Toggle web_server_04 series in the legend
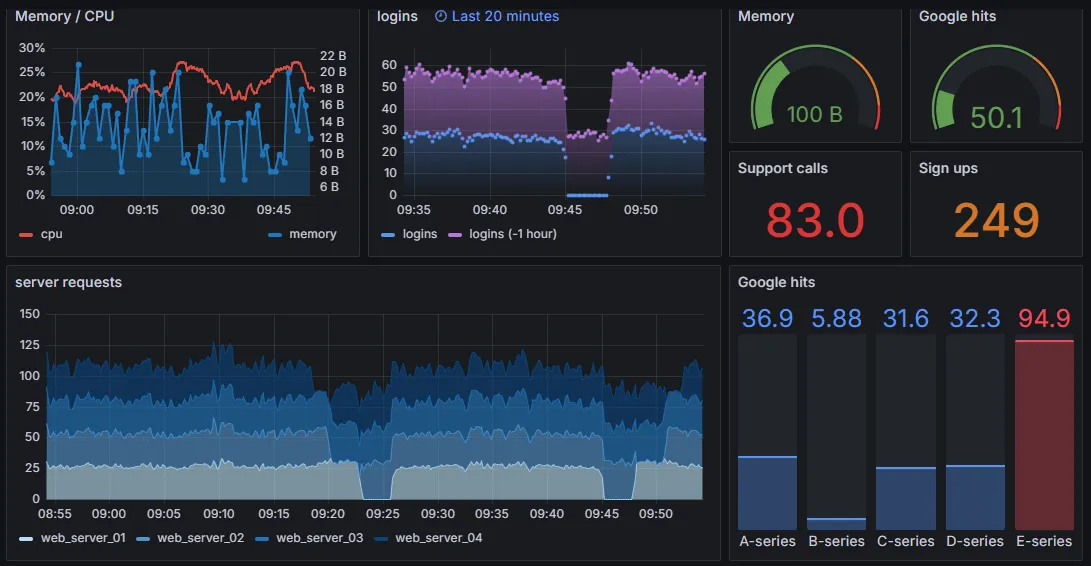Image resolution: width=1091 pixels, height=566 pixels. click(x=438, y=539)
